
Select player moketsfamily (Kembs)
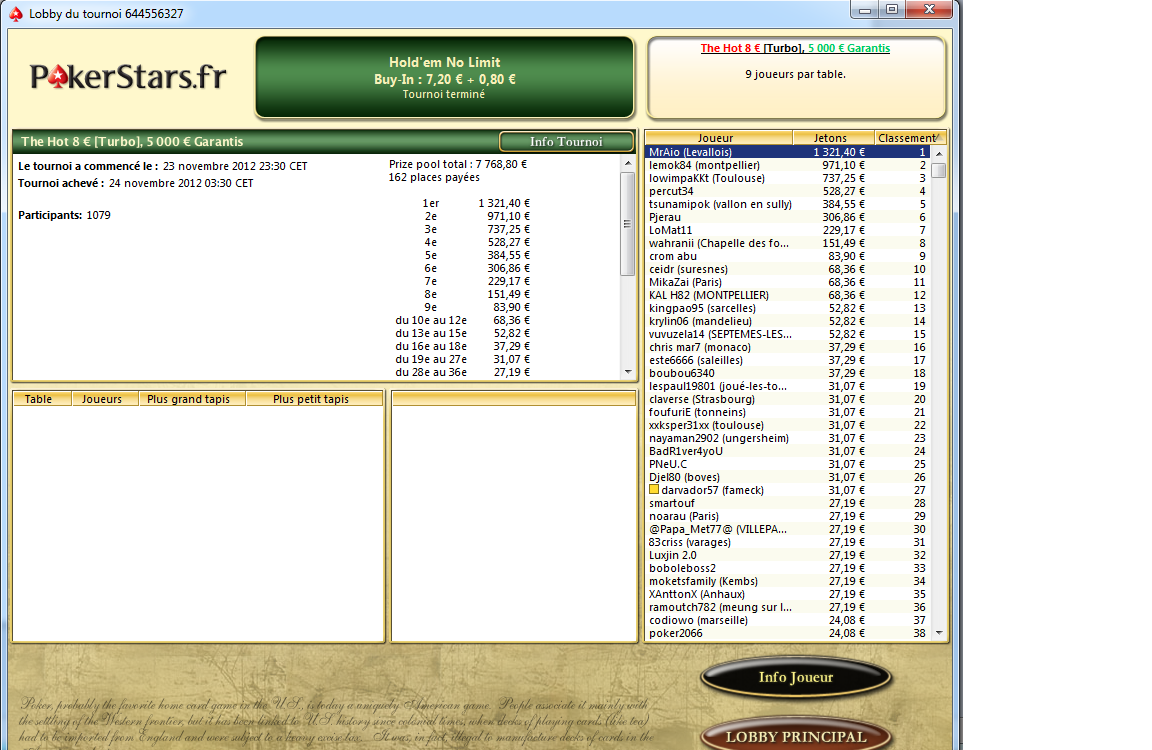click(x=787, y=581)
